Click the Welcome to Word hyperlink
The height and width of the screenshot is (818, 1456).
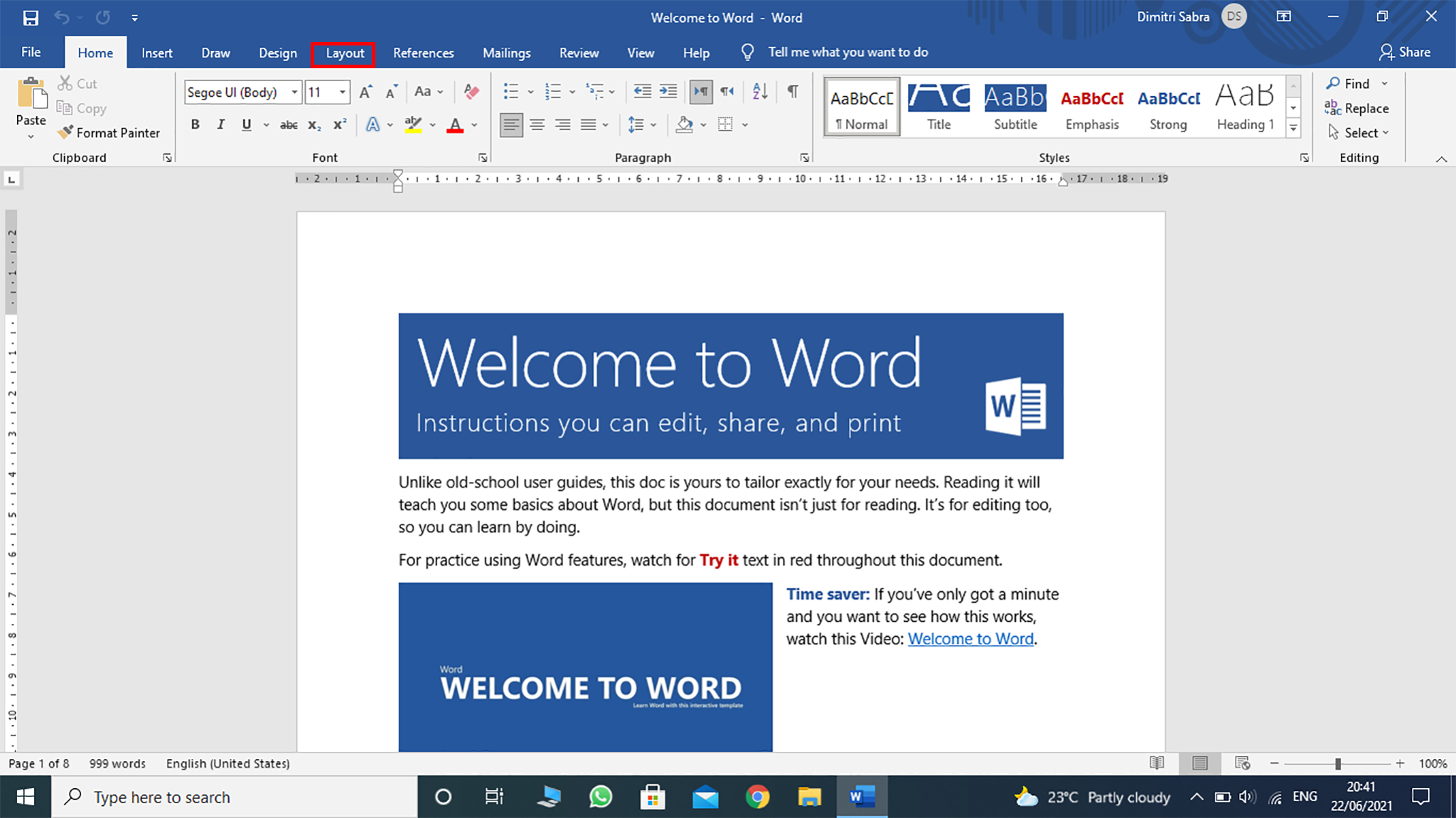970,639
